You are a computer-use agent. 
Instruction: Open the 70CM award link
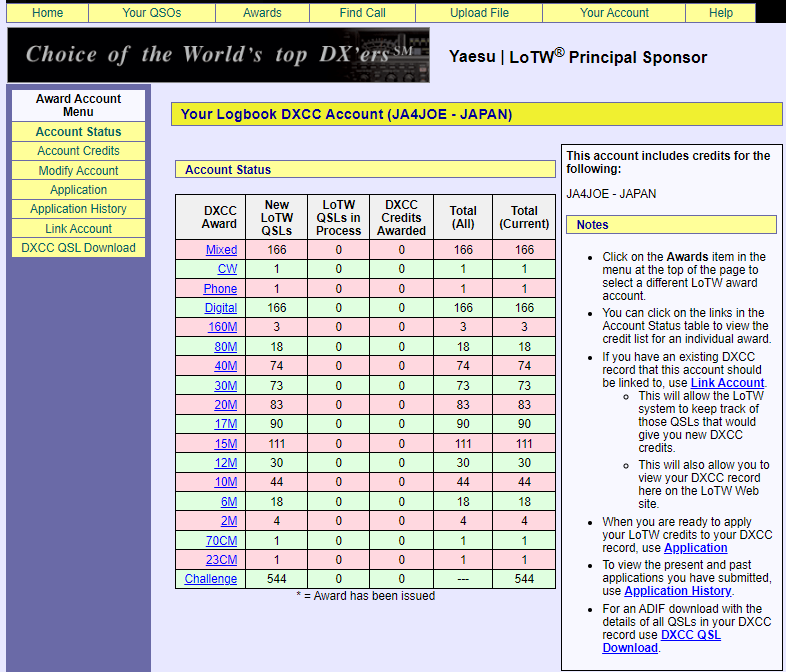221,541
